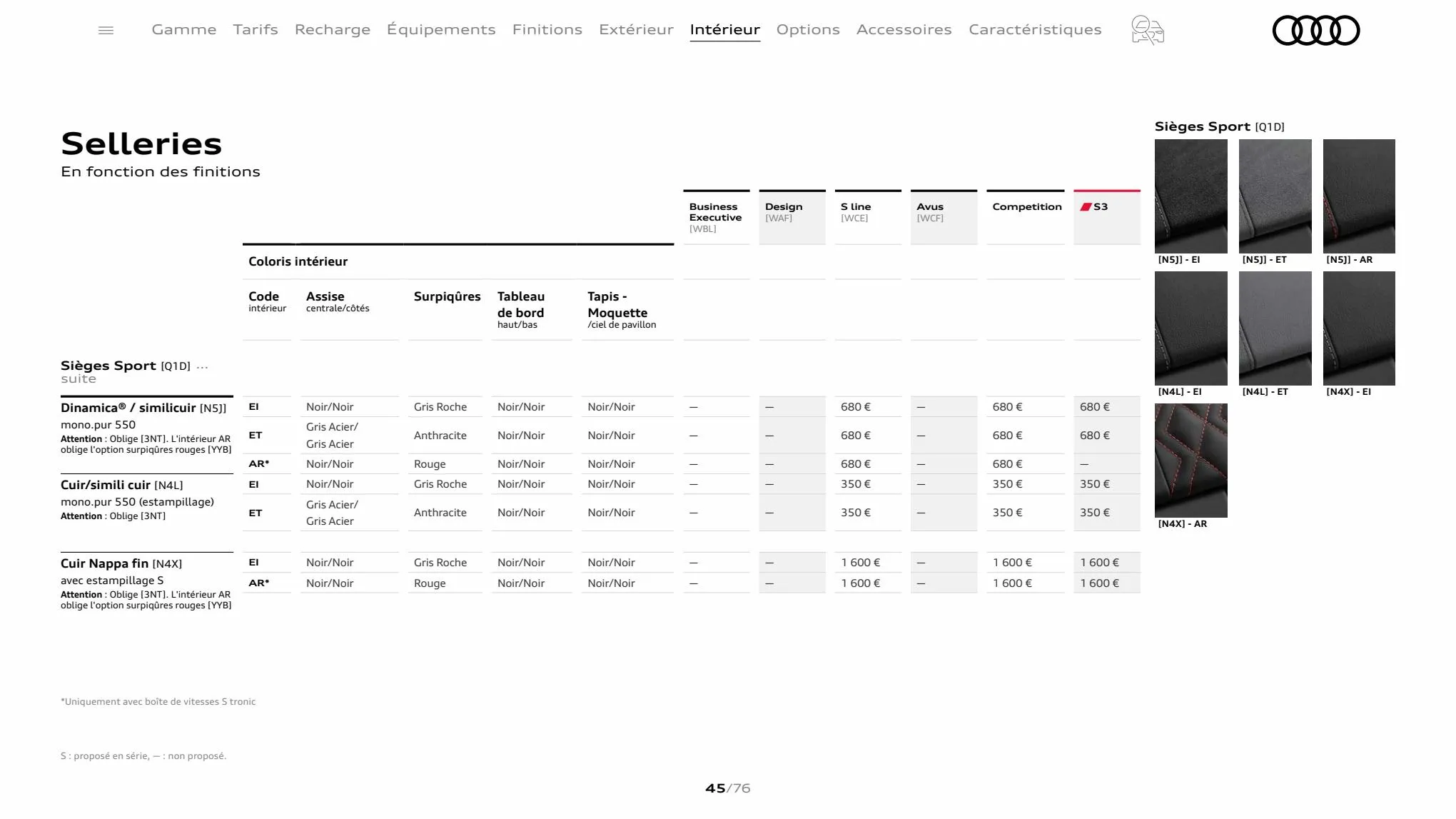Click the Selleries page title

[141, 144]
